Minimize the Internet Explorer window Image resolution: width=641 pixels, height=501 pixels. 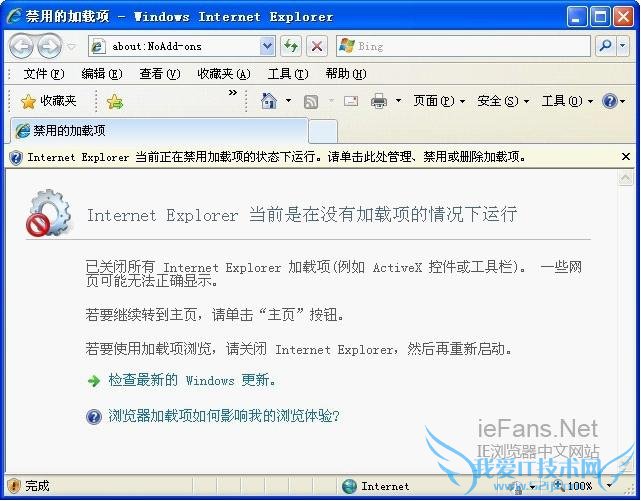pos(577,17)
